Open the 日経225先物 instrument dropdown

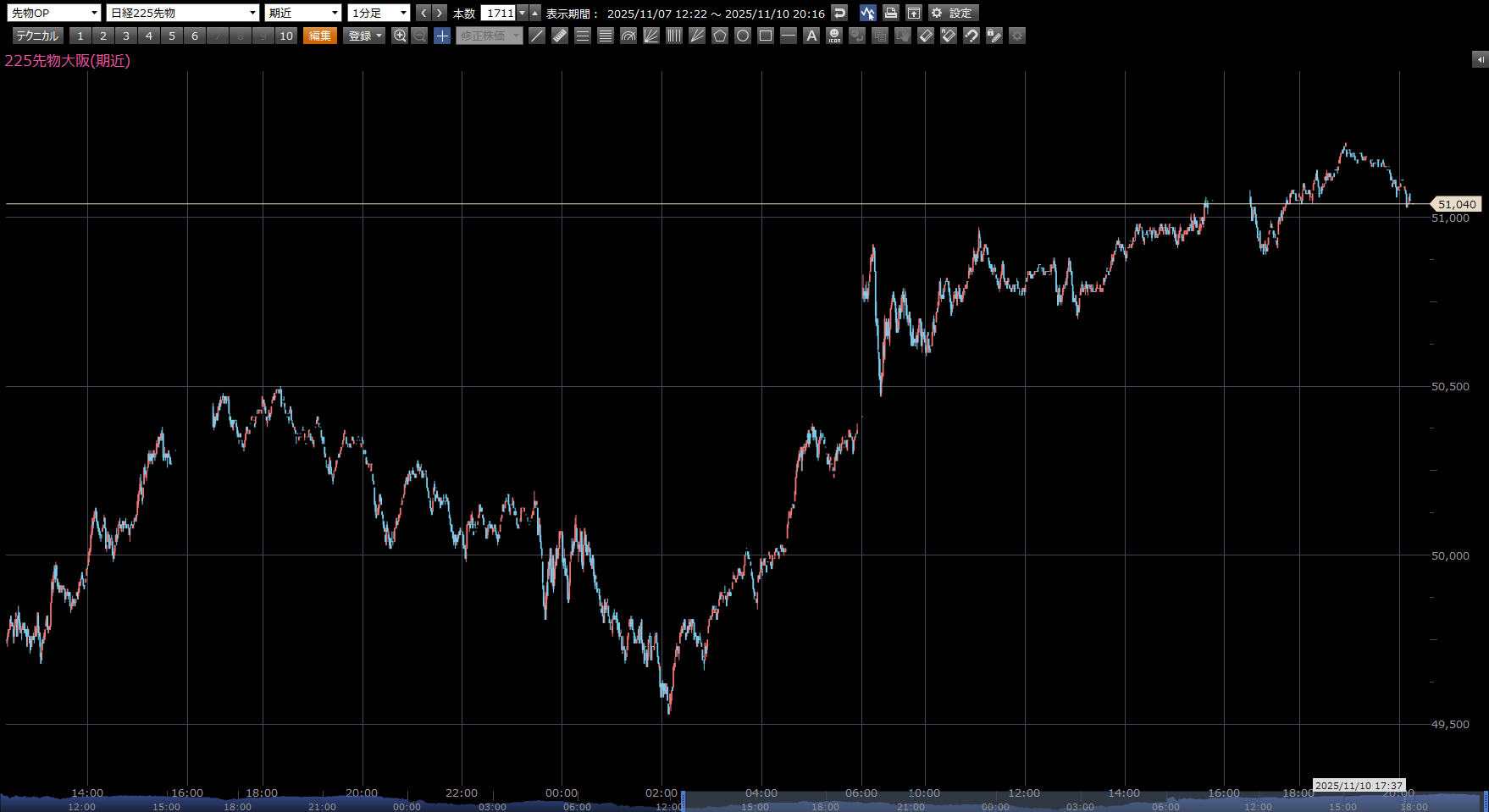pos(182,13)
